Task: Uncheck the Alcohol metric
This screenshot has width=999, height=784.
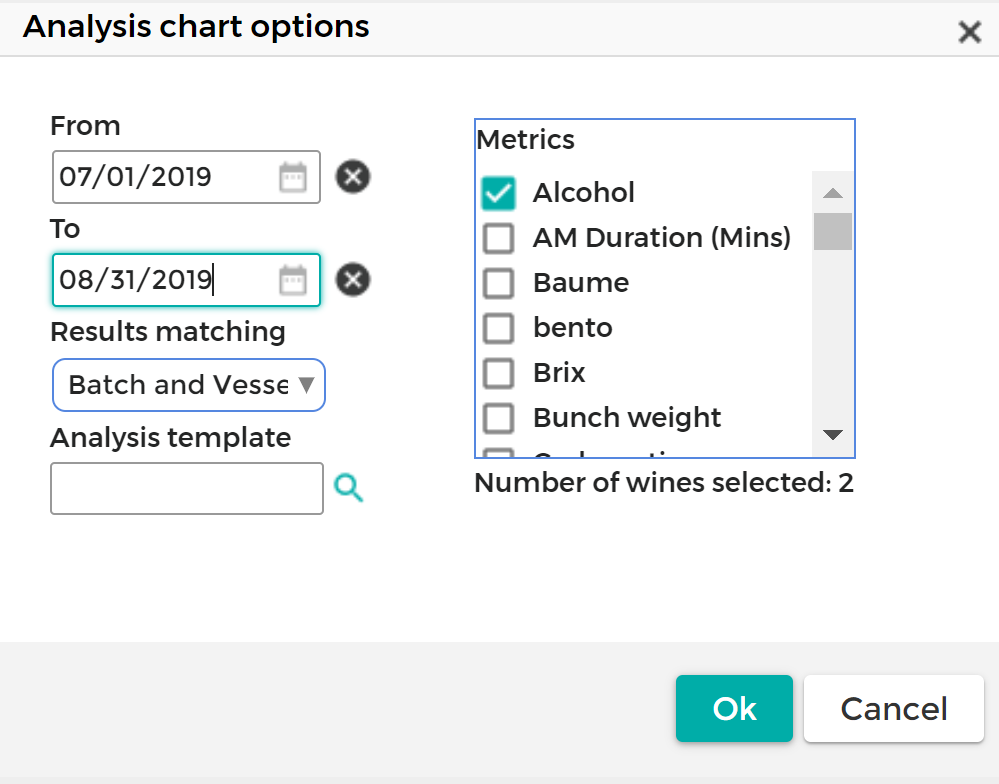Action: tap(498, 193)
